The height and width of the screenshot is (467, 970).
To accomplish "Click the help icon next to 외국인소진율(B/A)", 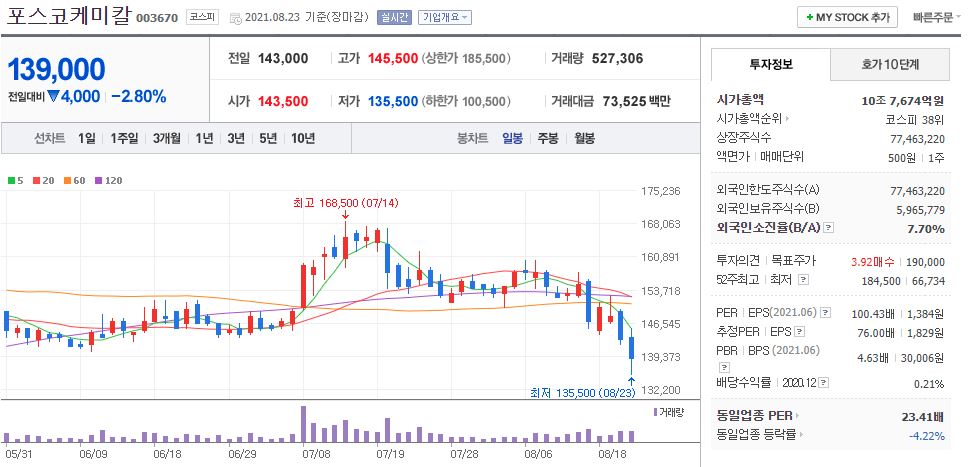I will tap(829, 228).
